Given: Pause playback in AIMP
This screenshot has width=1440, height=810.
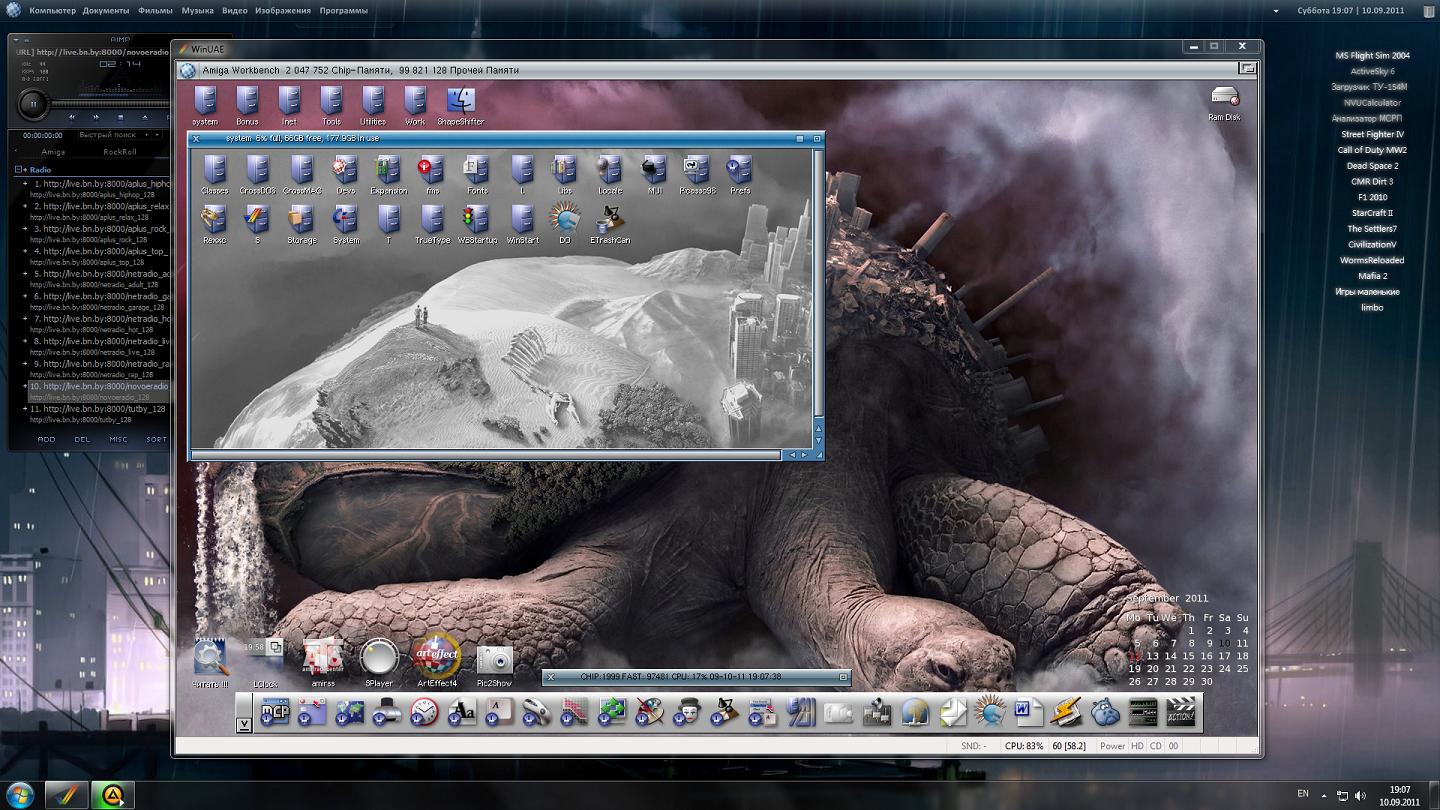Looking at the screenshot, I should 32,103.
